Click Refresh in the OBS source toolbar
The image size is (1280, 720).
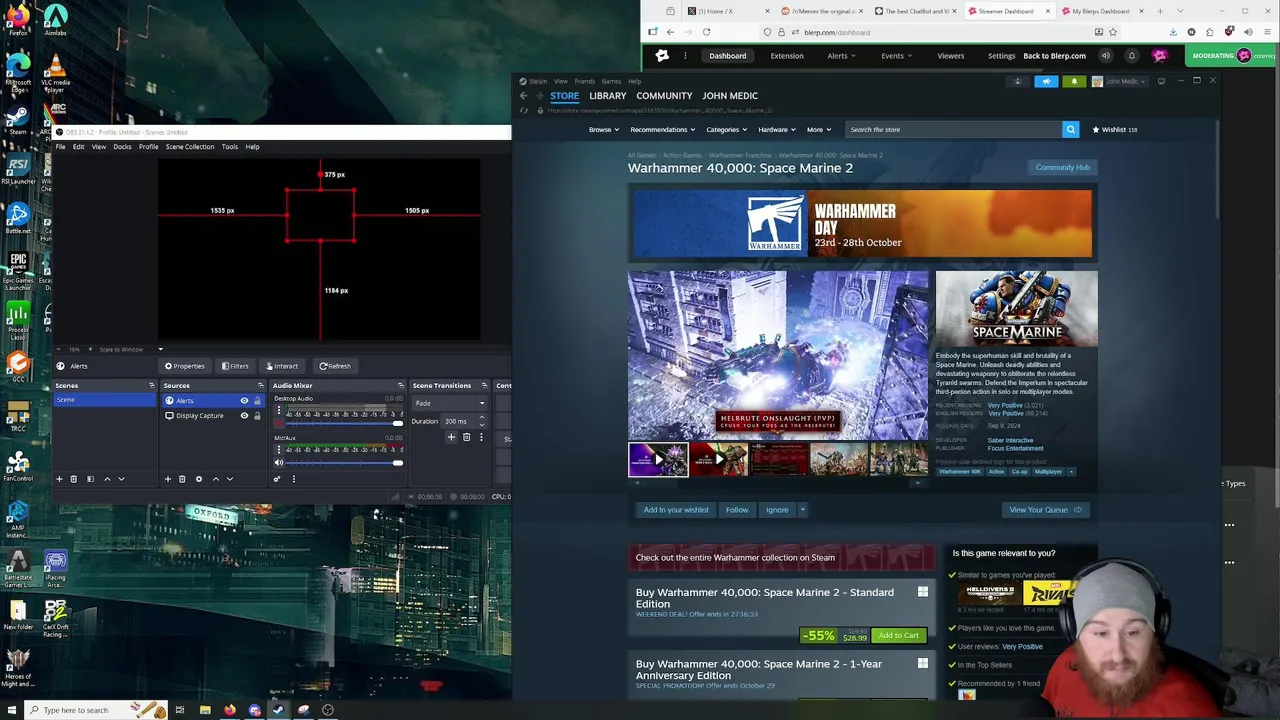[334, 366]
